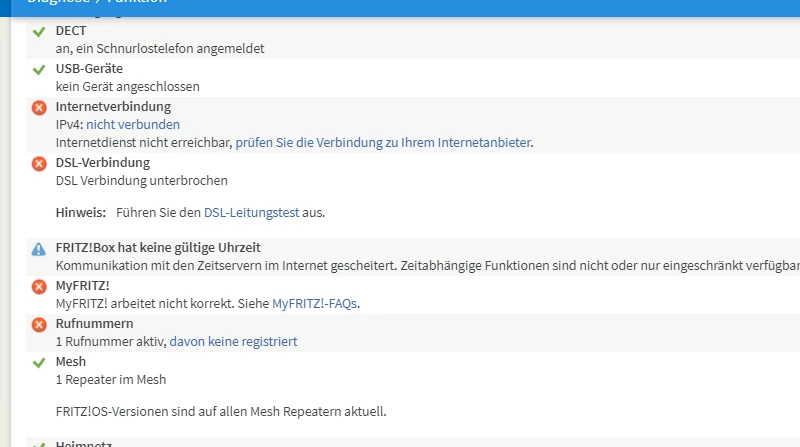800x447 pixels.
Task: Open the MyFRITZ!-FAQs link
Action: pos(315,304)
